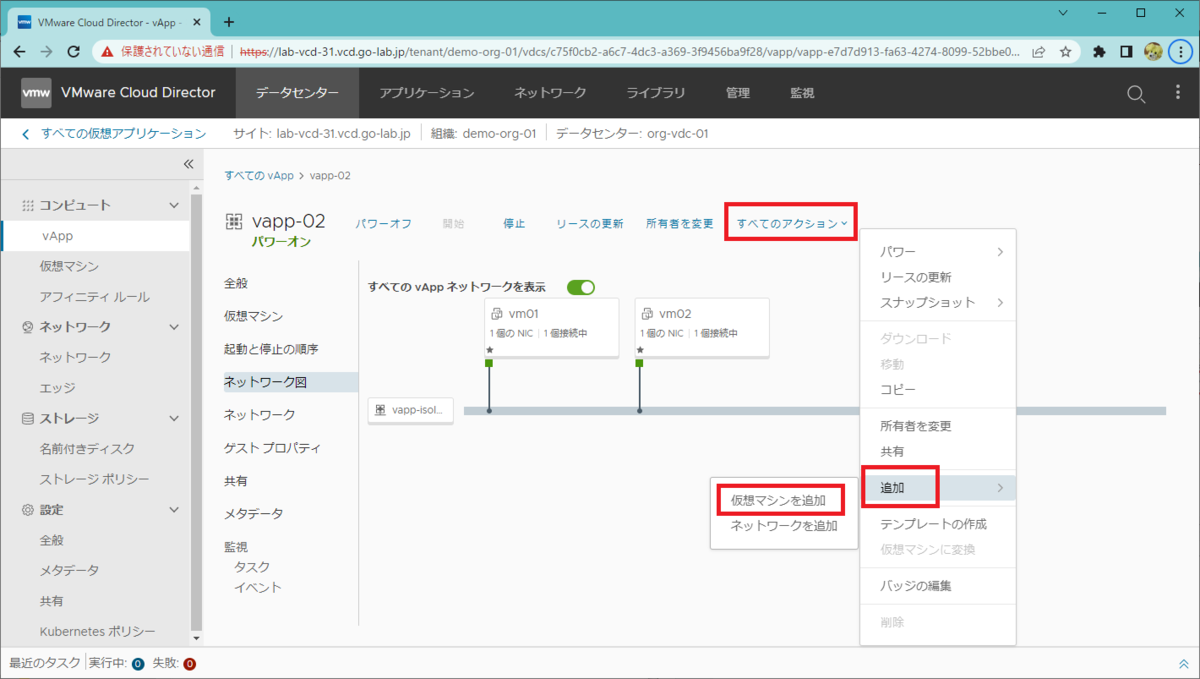Click the vm02 NIC green connector

pos(639,363)
